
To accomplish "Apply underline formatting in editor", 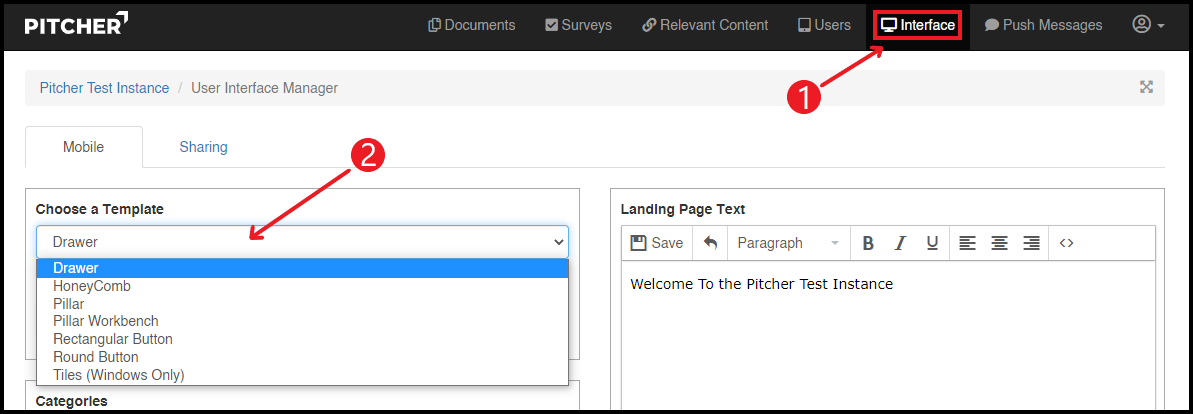I will pyautogui.click(x=932, y=243).
